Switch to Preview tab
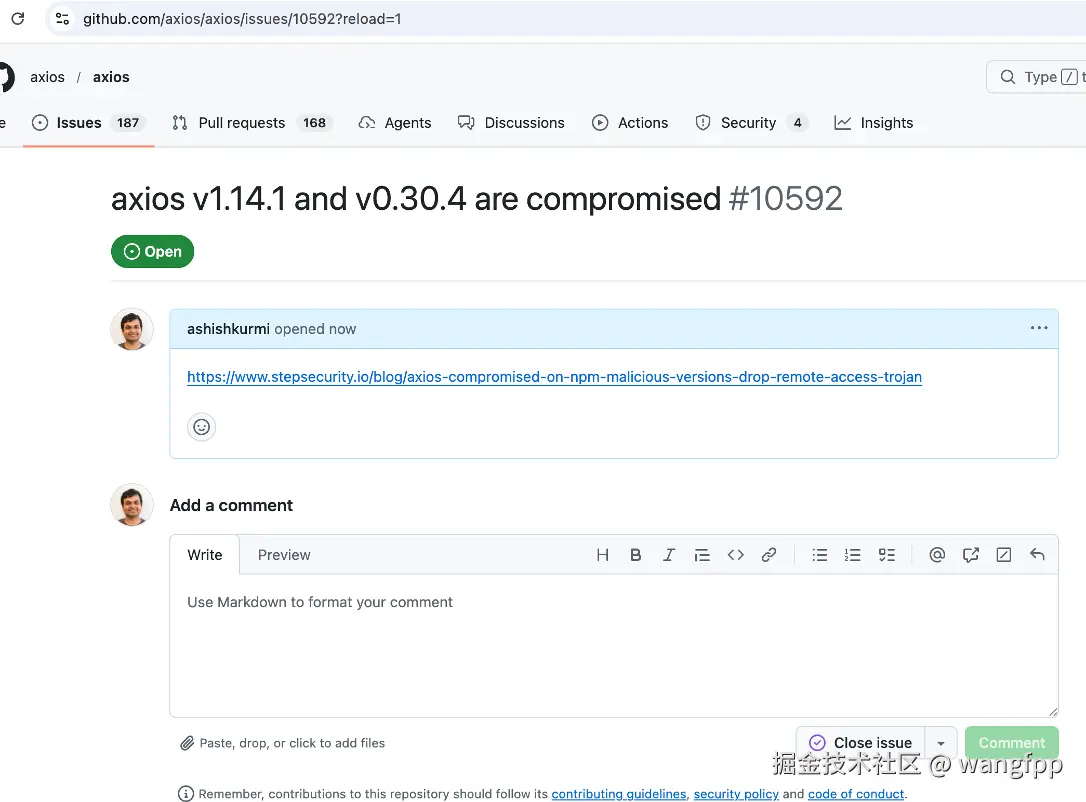 [284, 555]
